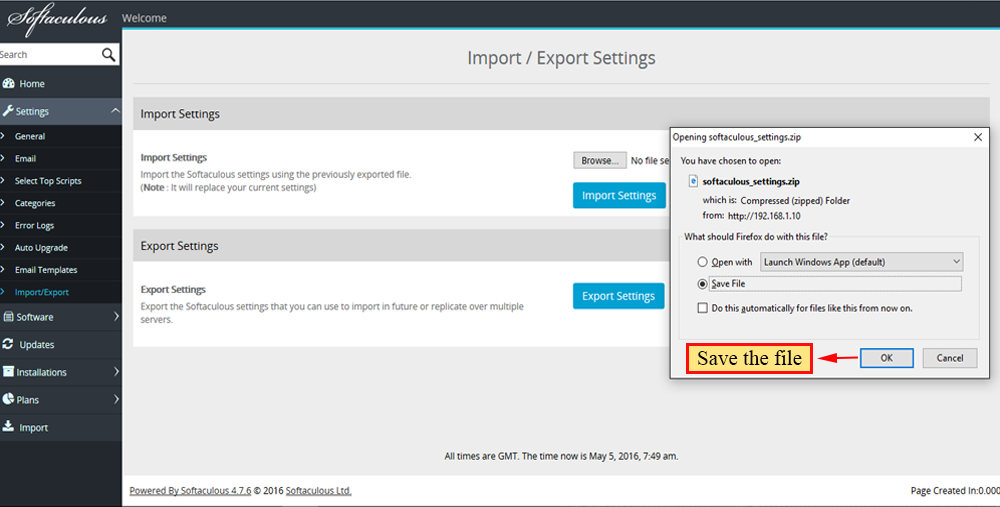The width and height of the screenshot is (1000, 507).
Task: Click the Plans pie chart icon
Action: 8,399
